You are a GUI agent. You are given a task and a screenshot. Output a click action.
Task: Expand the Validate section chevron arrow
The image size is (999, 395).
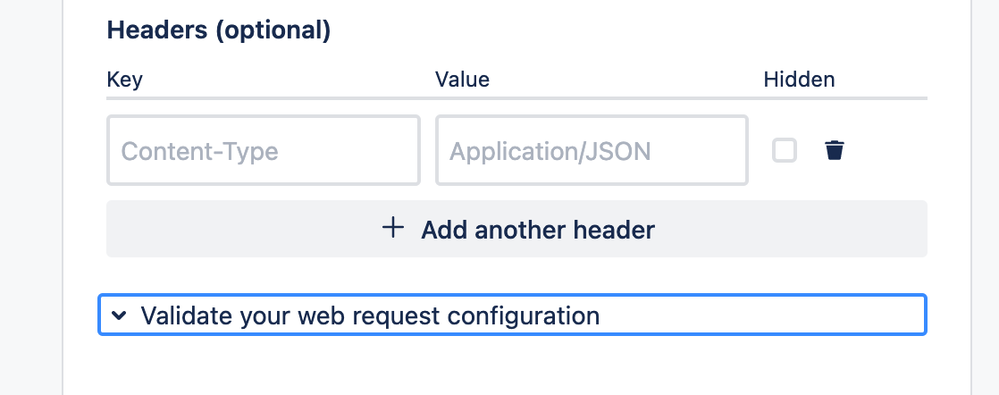tap(119, 315)
